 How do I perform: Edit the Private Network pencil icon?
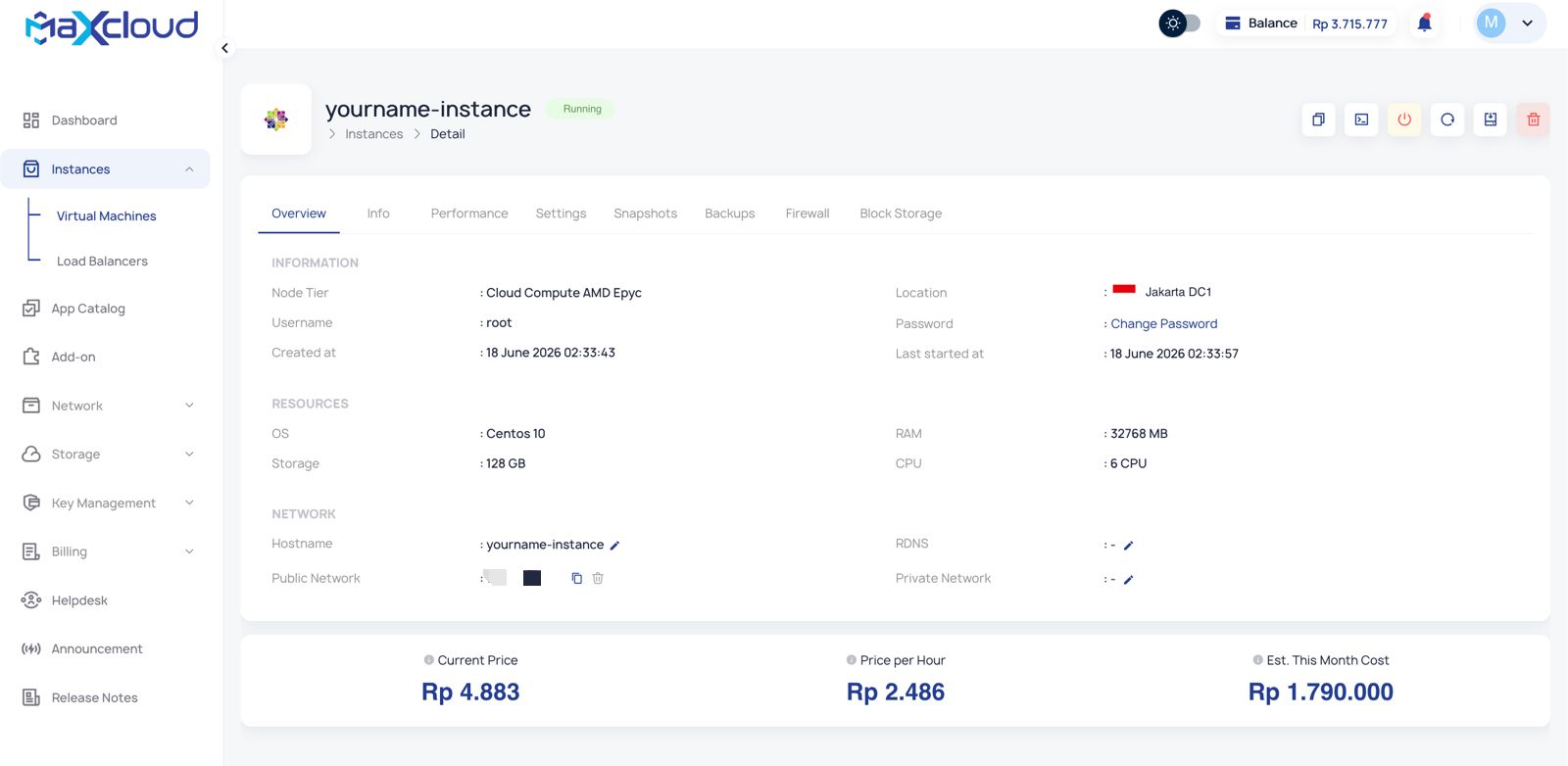1128,580
